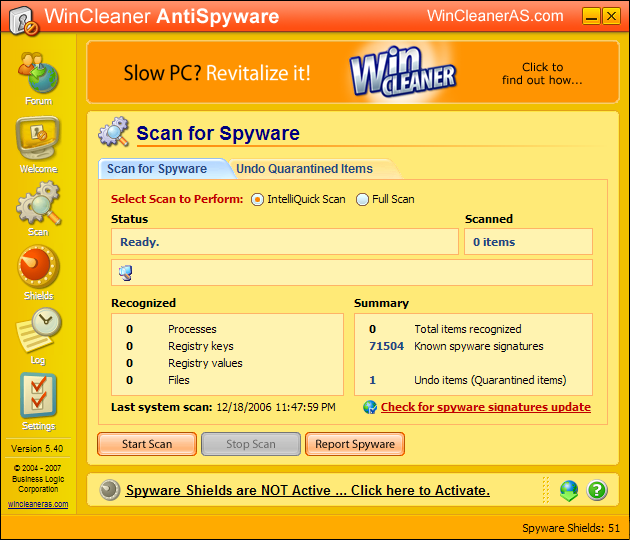Click the globe download arrow icon

click(x=569, y=490)
